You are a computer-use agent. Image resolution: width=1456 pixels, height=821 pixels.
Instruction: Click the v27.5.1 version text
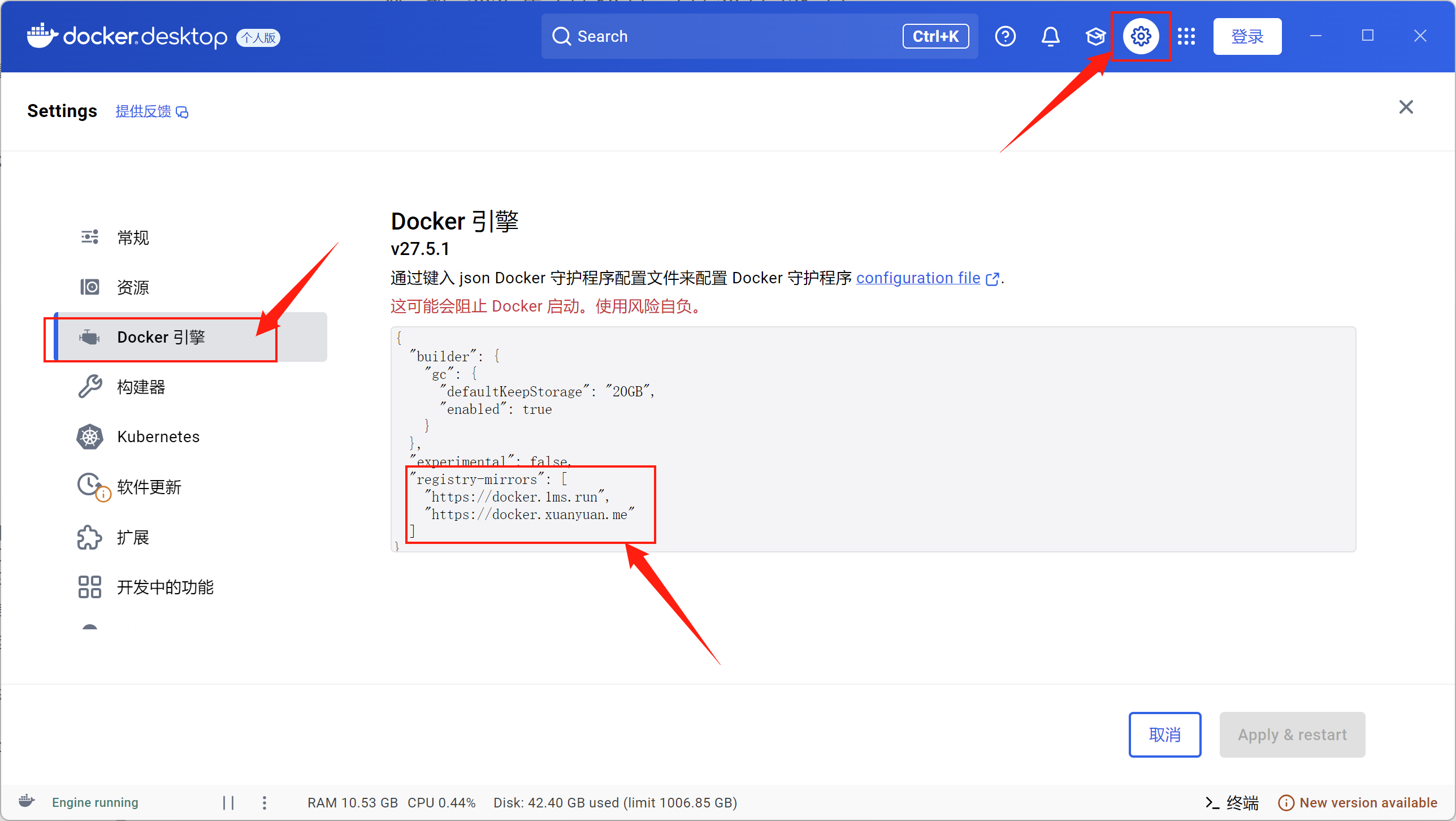420,249
